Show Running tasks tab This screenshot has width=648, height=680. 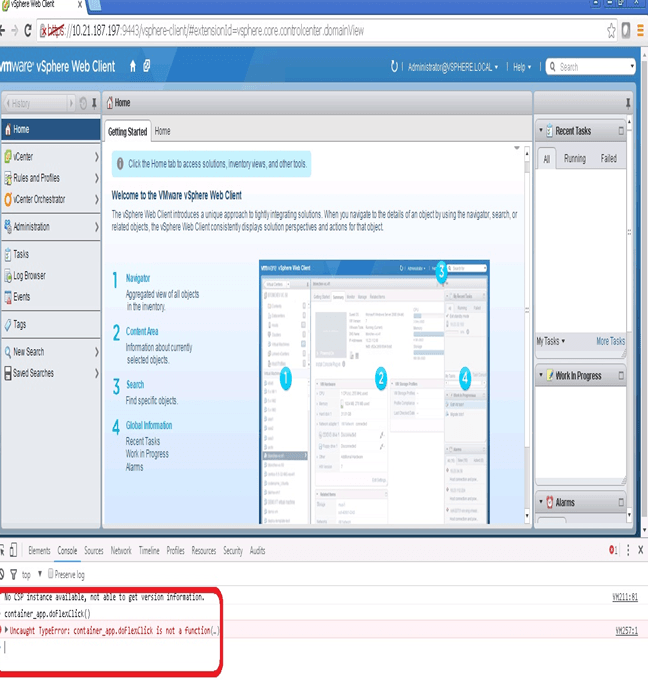pyautogui.click(x=575, y=158)
